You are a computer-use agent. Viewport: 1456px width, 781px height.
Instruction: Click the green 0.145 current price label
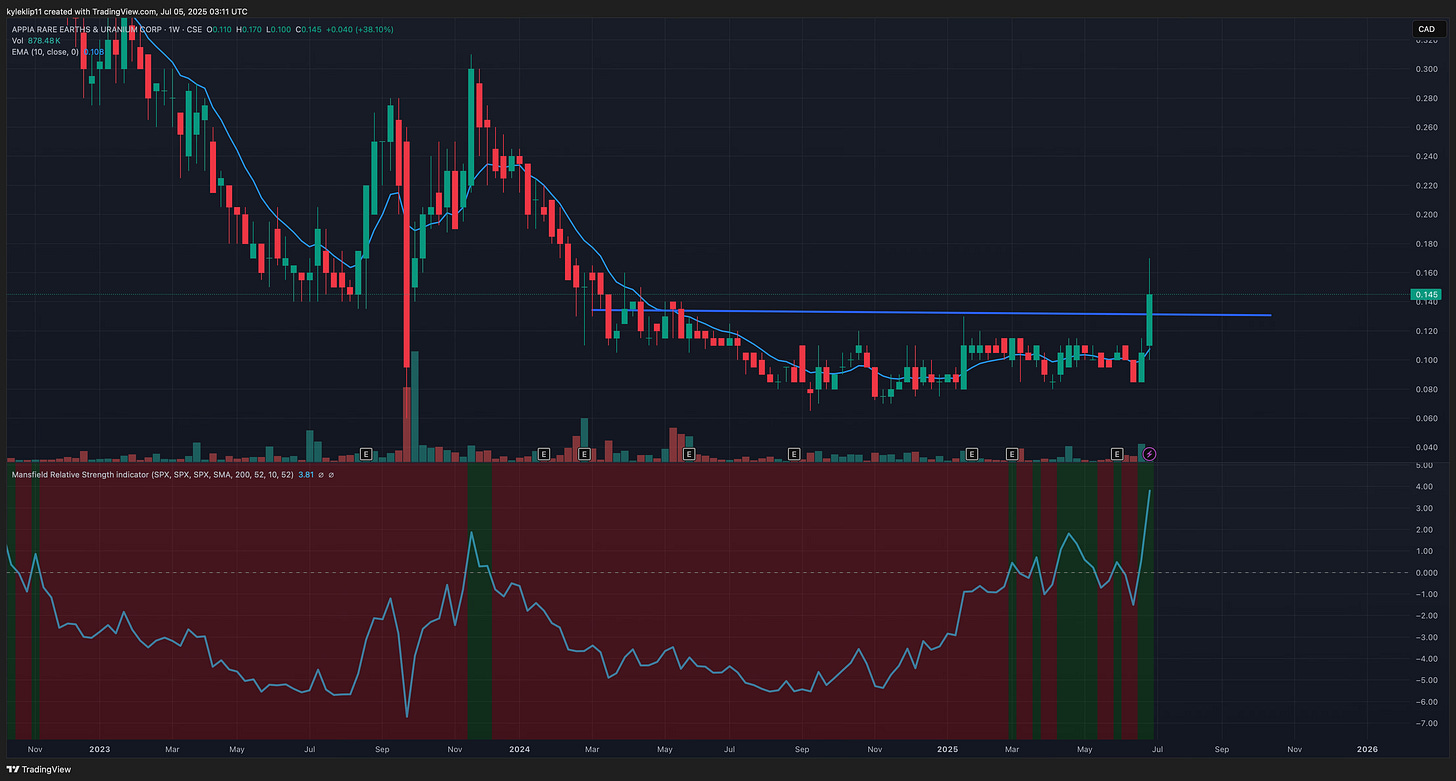pyautogui.click(x=1424, y=294)
